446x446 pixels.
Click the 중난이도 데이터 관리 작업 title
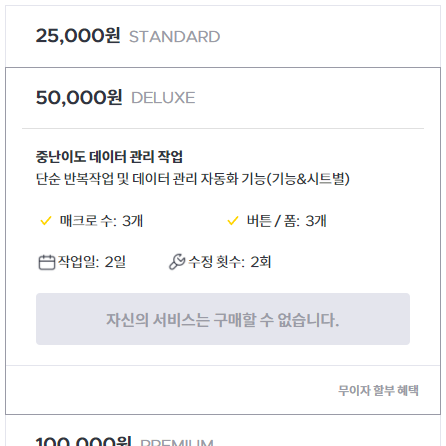[x=109, y=157]
